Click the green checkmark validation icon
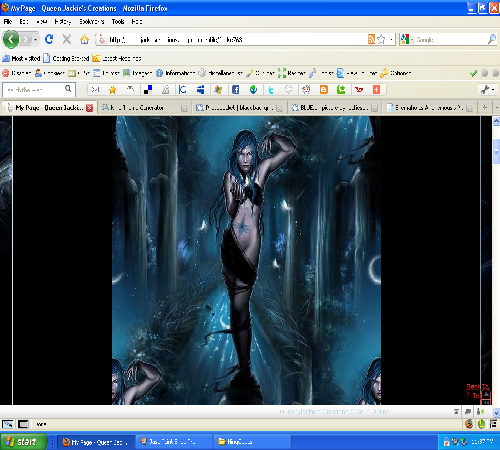This screenshot has width=500, height=450. (473, 73)
